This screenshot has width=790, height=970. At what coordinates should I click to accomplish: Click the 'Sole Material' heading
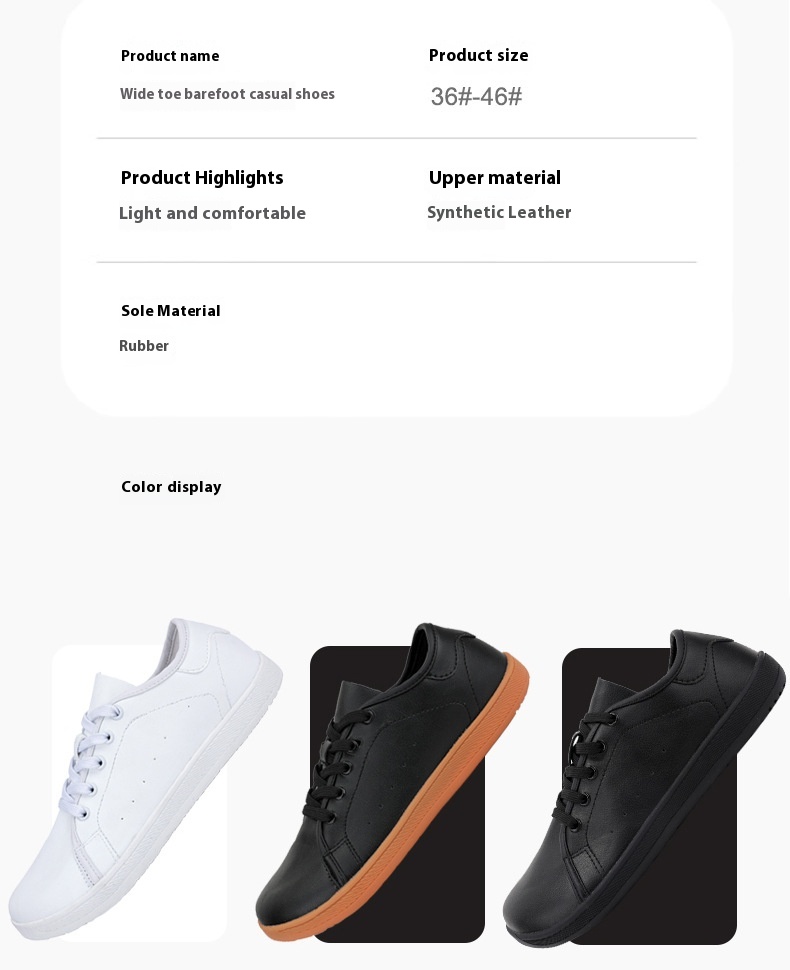click(171, 311)
